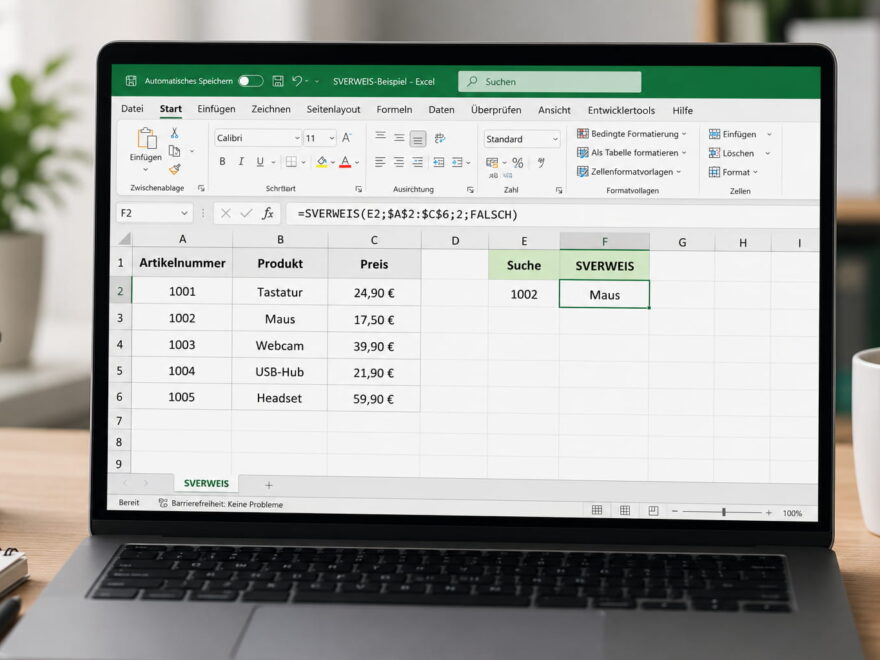Open the F2 name box dropdown
Viewport: 880px width, 660px height.
(184, 213)
